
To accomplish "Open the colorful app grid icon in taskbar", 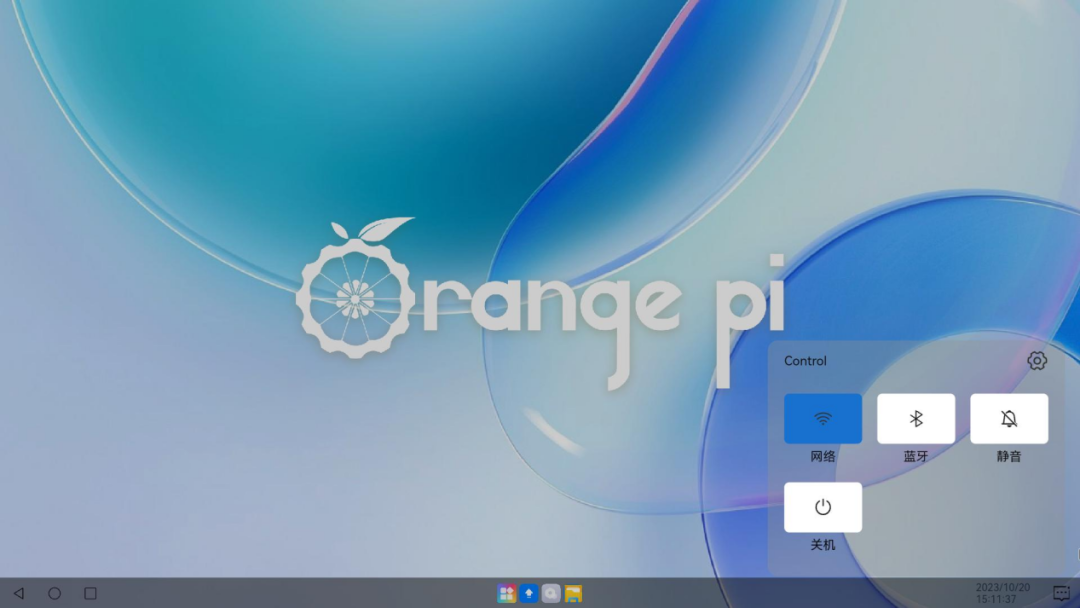I will (x=506, y=593).
